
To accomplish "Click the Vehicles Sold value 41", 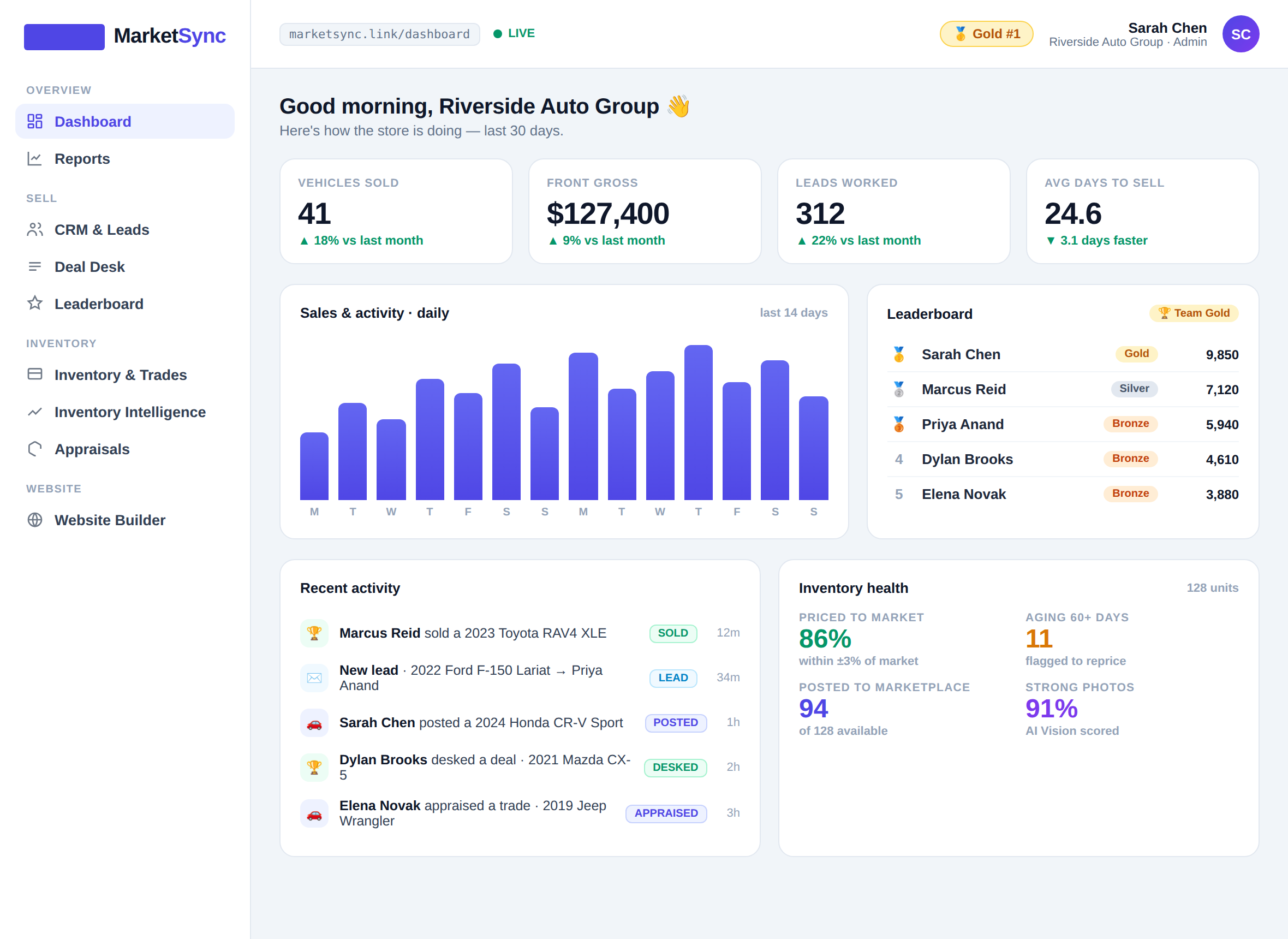I will tap(314, 213).
